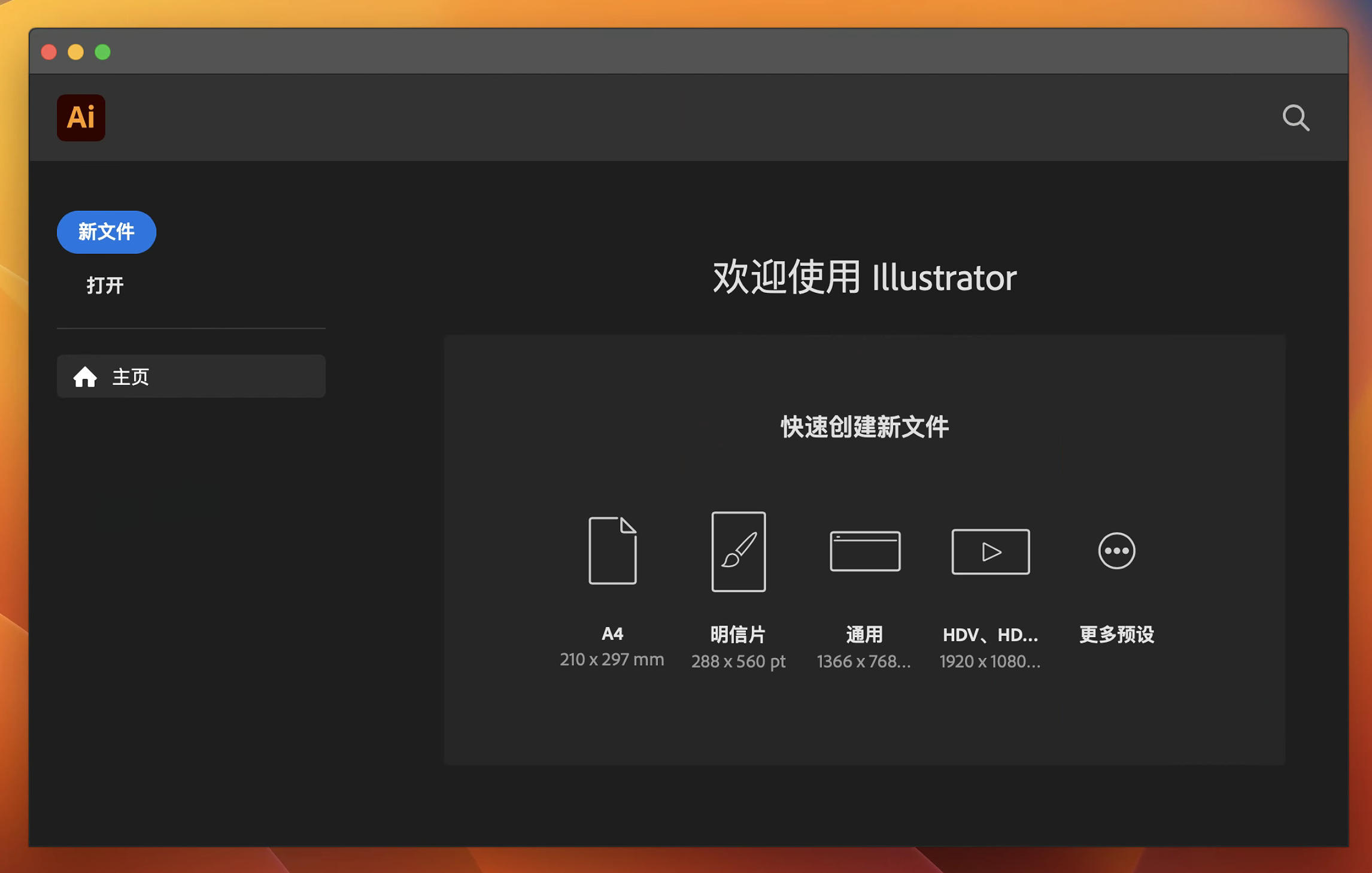Click the 明信片 preset label

click(738, 634)
